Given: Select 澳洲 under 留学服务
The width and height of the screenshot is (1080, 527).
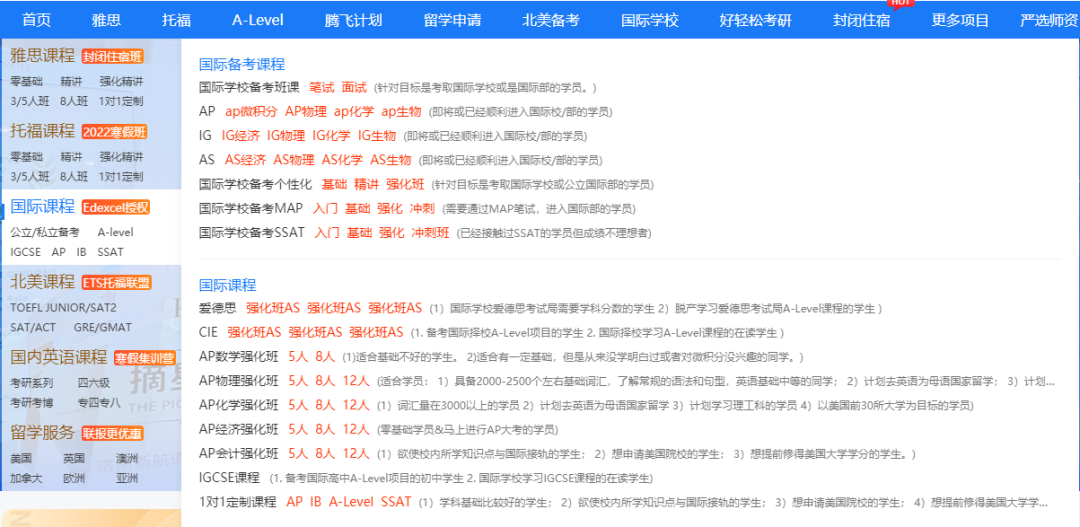Looking at the screenshot, I should 127,458.
